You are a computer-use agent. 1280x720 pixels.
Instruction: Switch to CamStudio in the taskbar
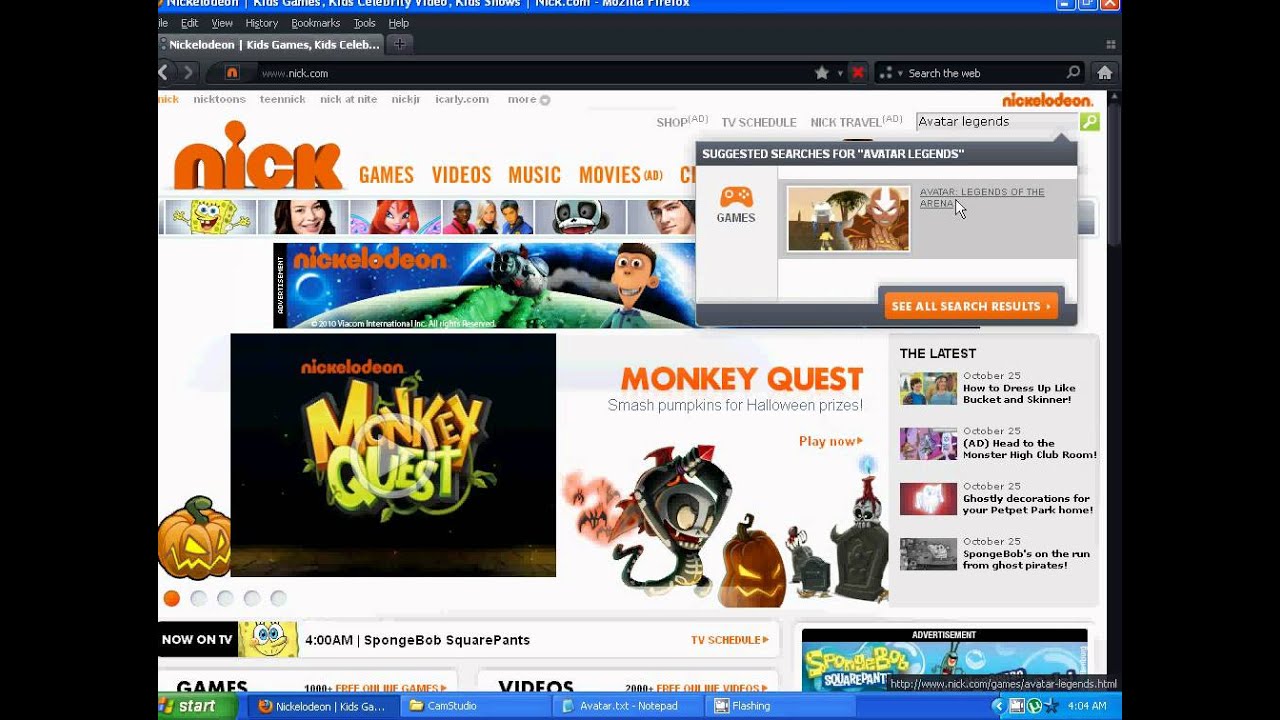(475, 706)
